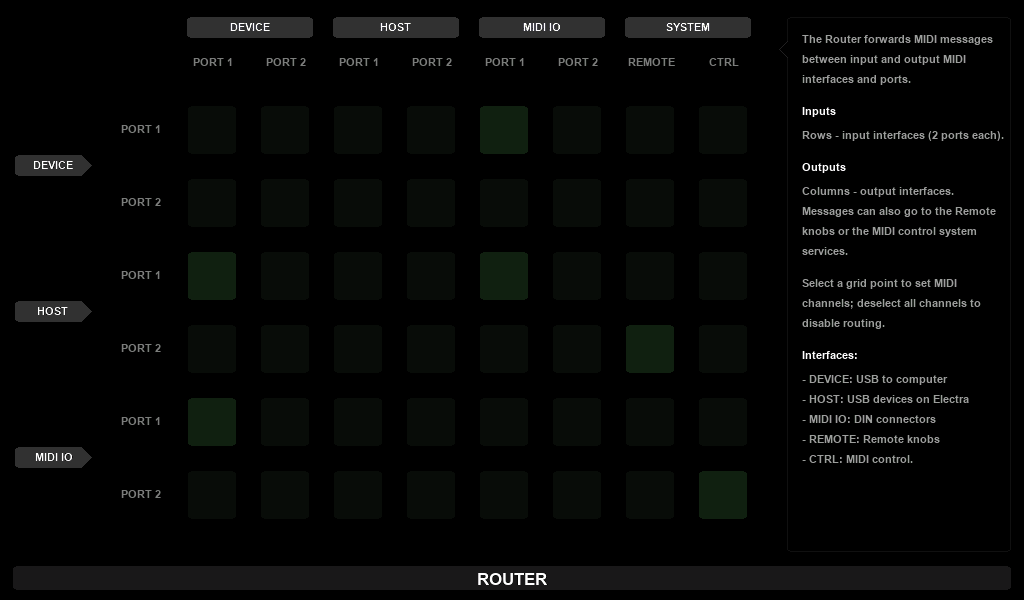The height and width of the screenshot is (600, 1024).
Task: Enable routing HOST Port 2 input to CTRL output
Action: [723, 349]
